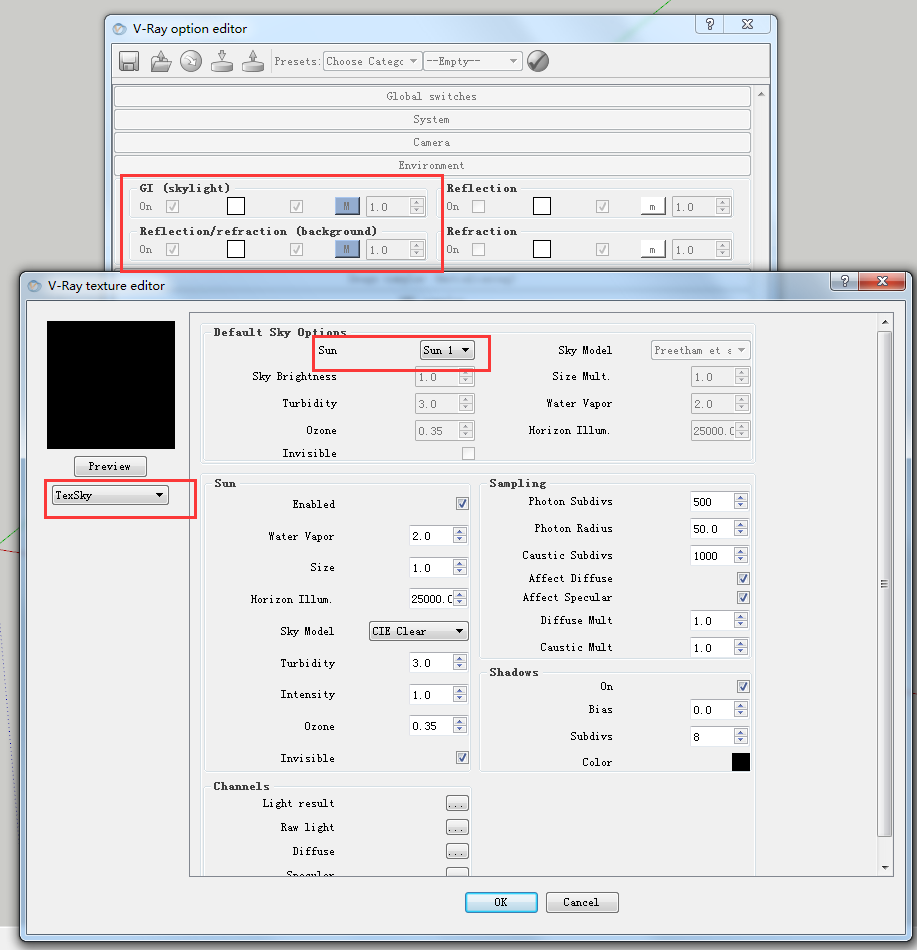
Task: Close the V-Ray texture editor window
Action: coord(882,281)
